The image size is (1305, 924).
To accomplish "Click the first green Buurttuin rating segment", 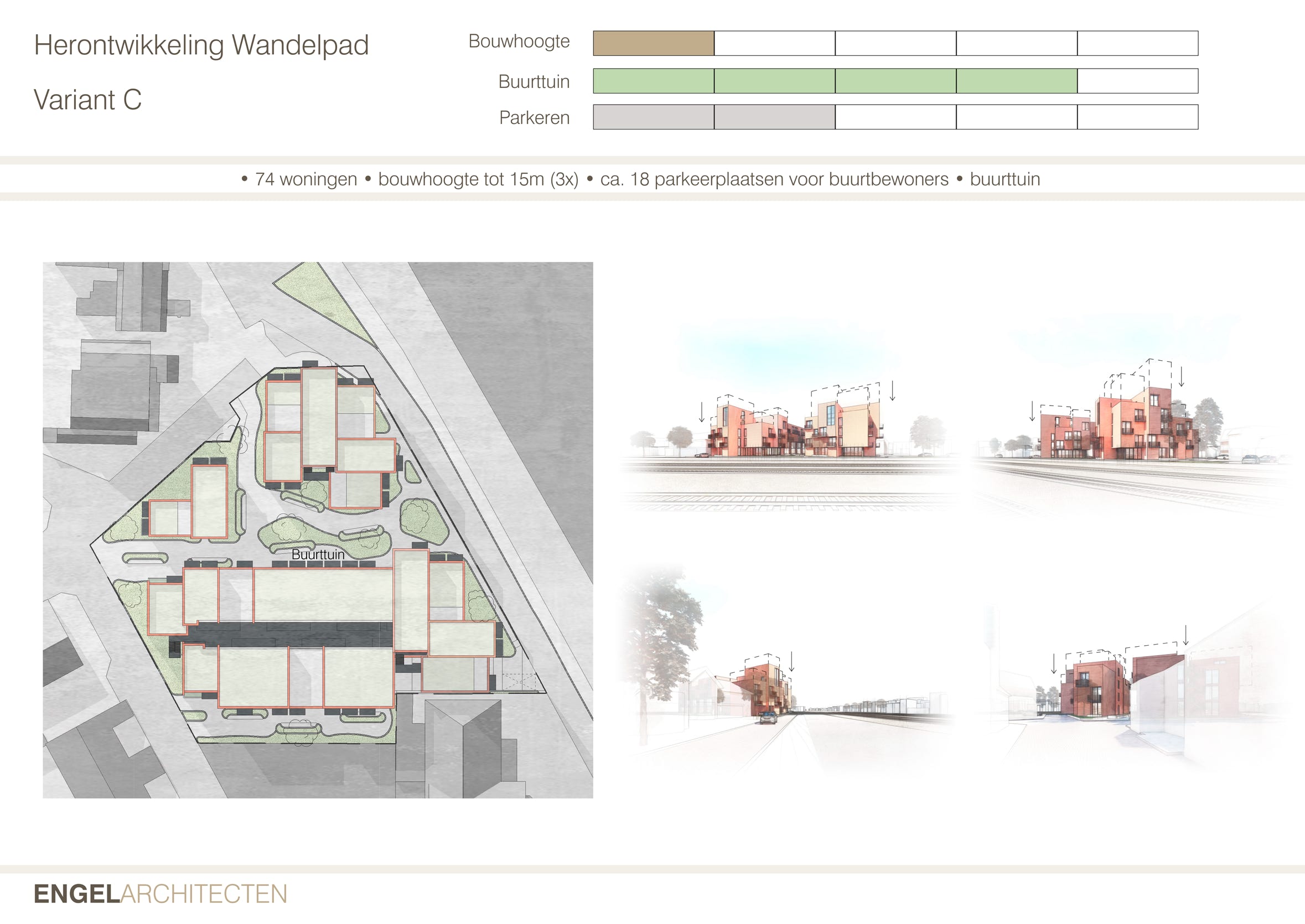I will coord(654,81).
